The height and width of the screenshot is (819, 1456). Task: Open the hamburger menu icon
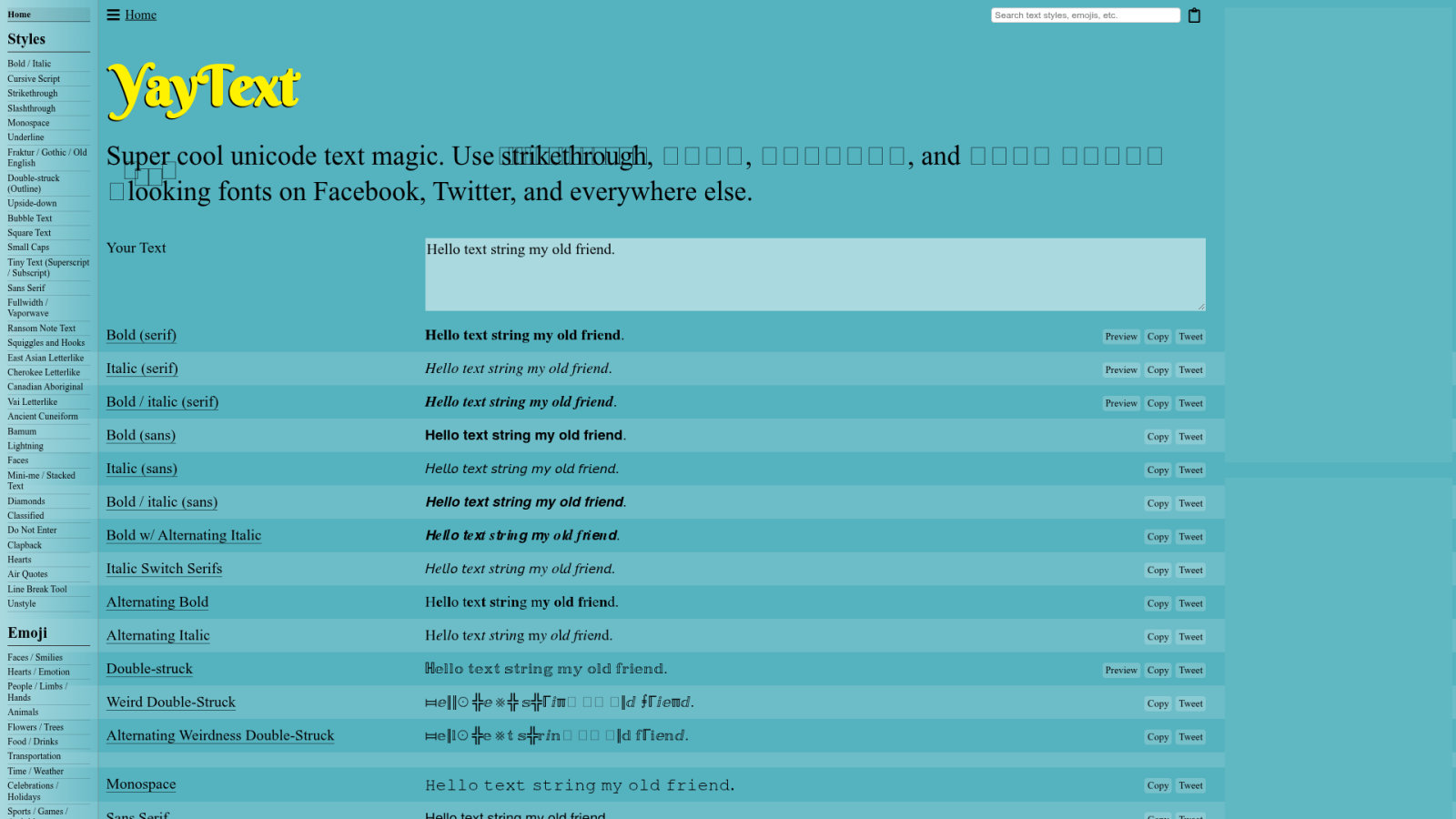(x=113, y=15)
